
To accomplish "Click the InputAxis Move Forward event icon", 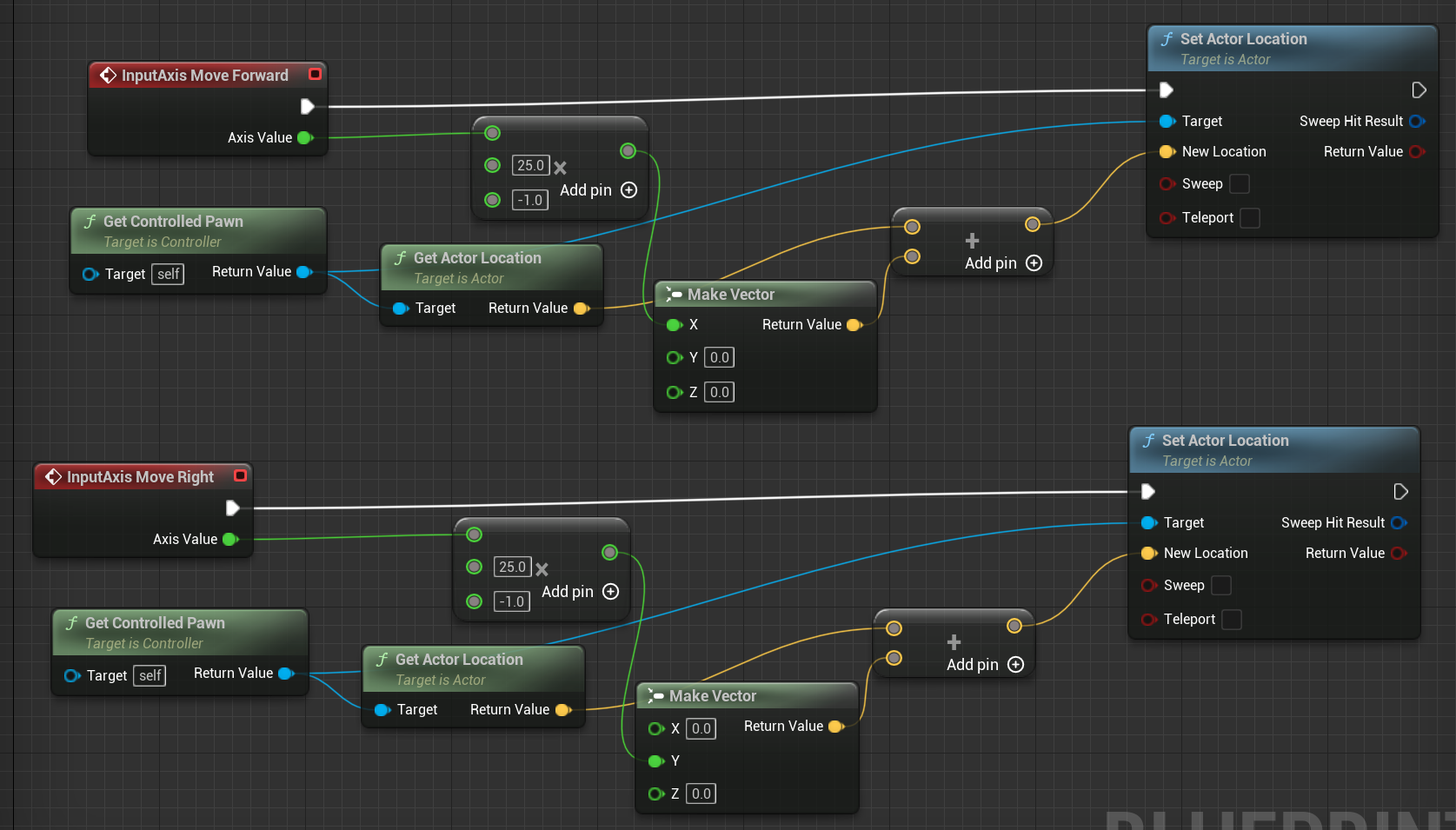I will [108, 76].
